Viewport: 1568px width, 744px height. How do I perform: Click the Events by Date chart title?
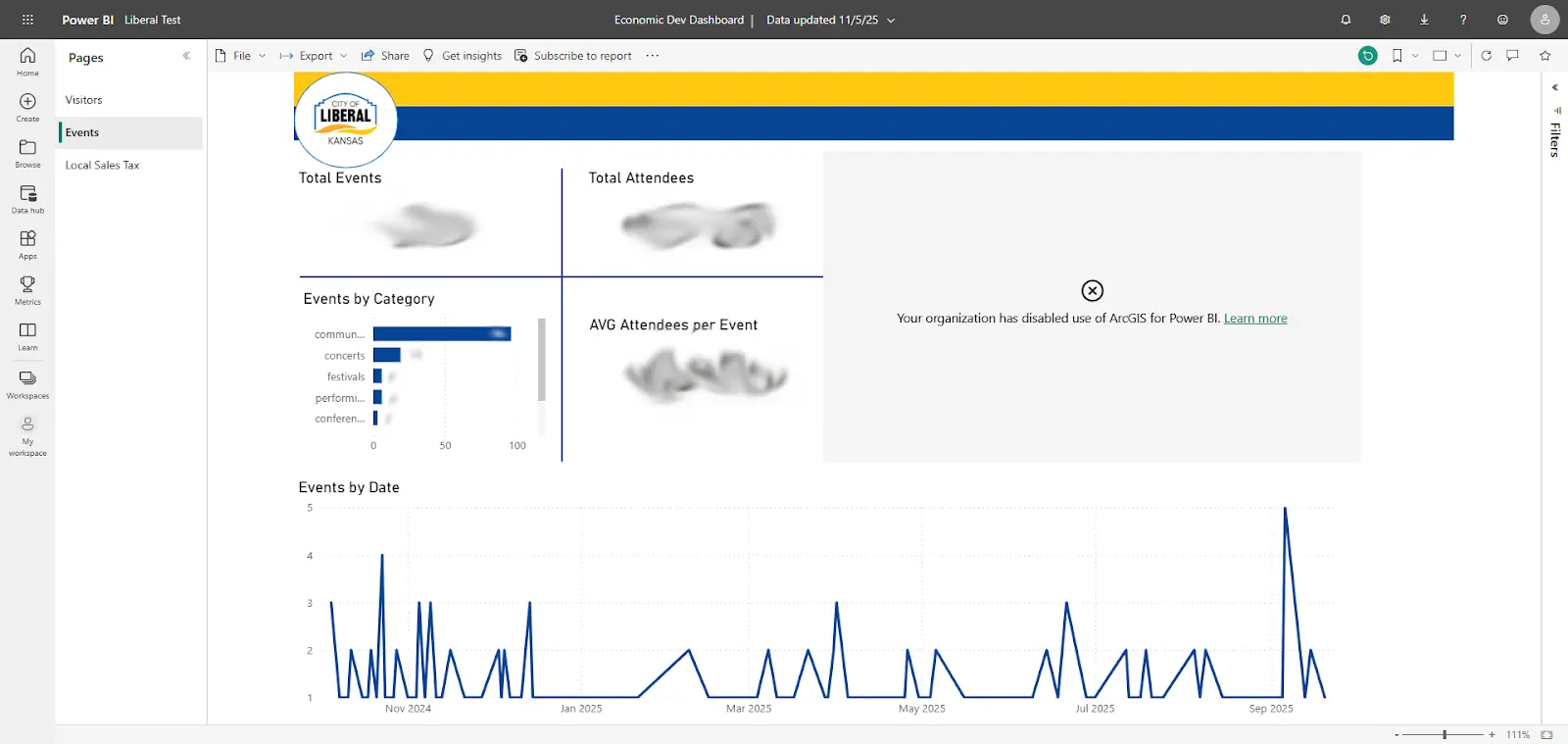[349, 487]
